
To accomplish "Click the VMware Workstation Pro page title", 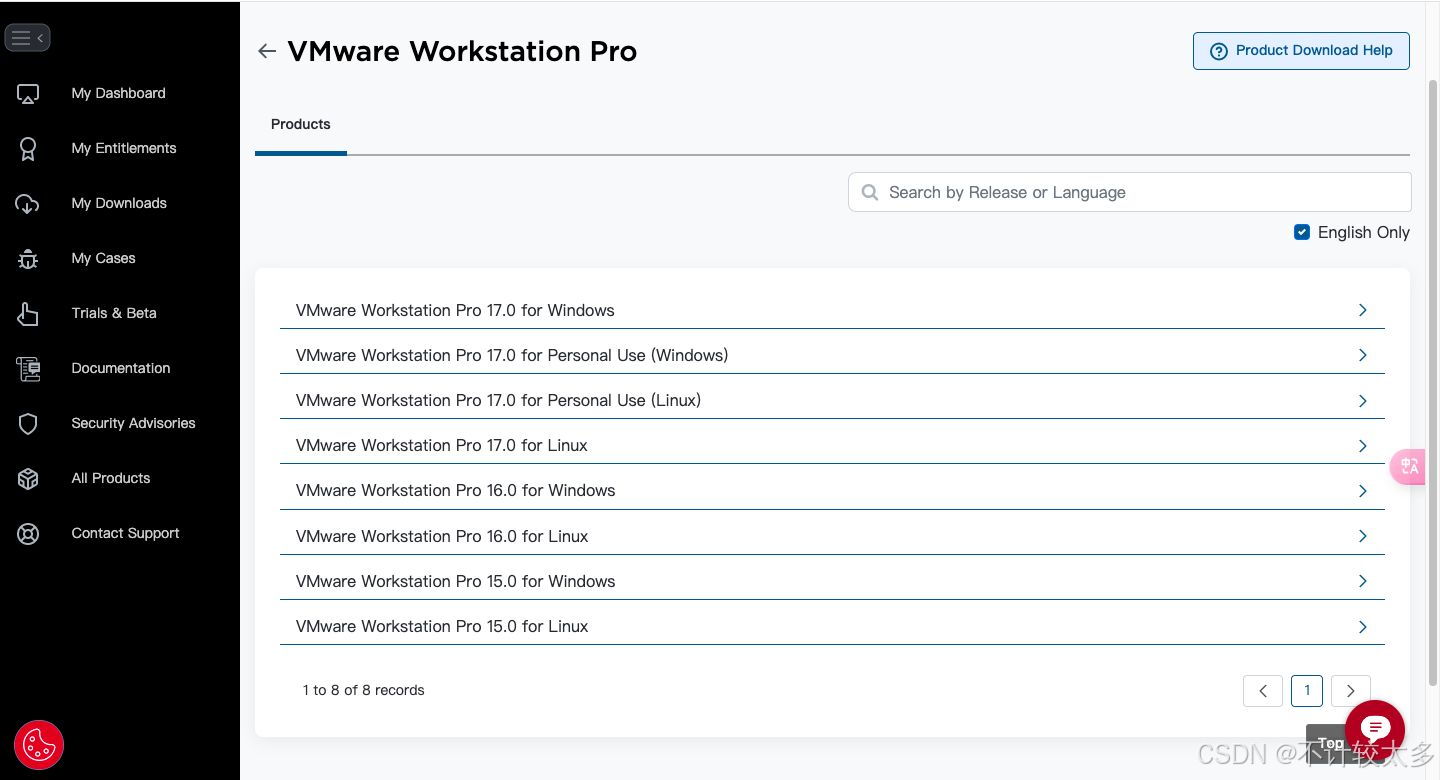I will tap(462, 51).
